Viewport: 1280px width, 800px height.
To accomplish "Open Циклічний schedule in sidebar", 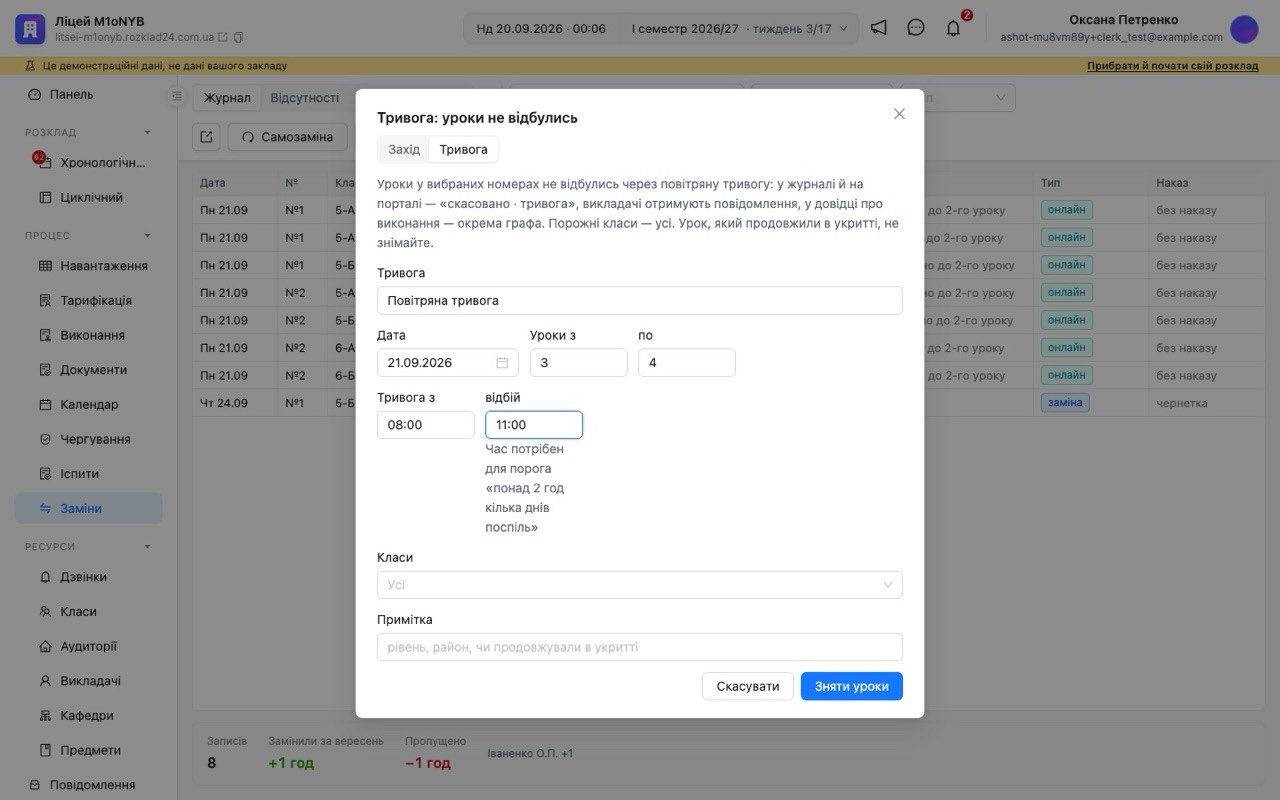I will pos(88,197).
